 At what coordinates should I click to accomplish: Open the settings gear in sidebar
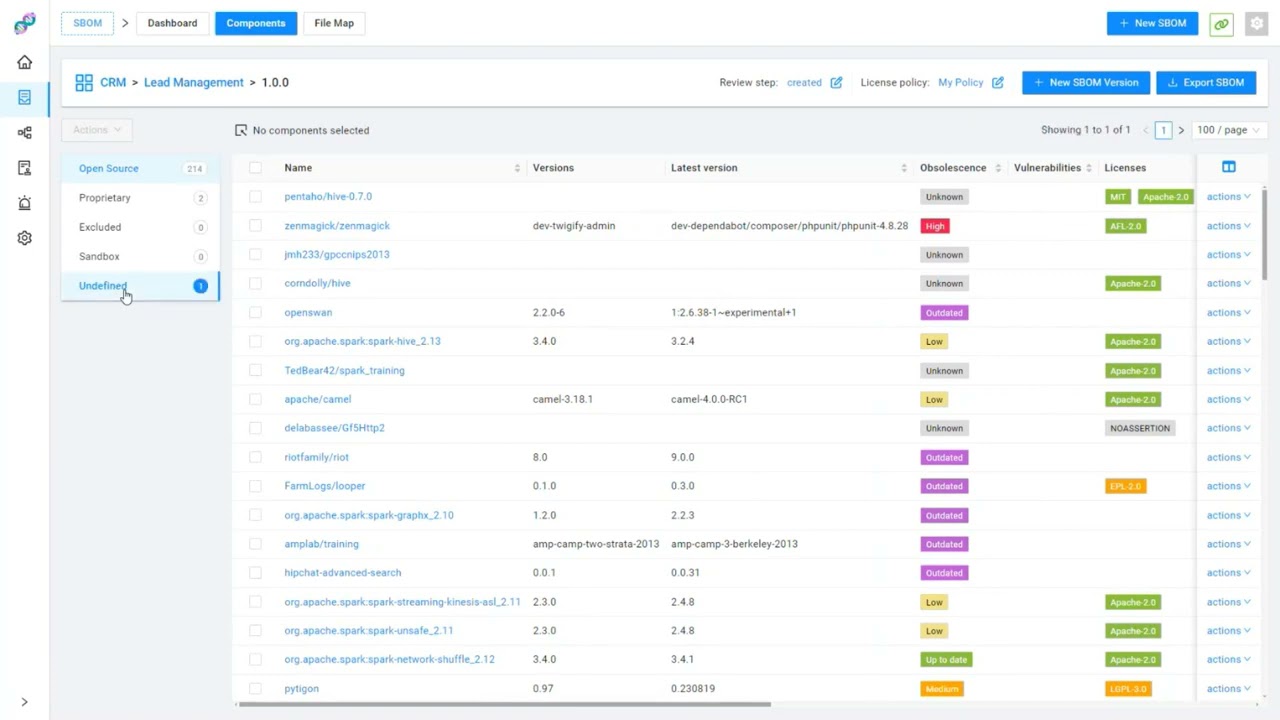(x=25, y=238)
